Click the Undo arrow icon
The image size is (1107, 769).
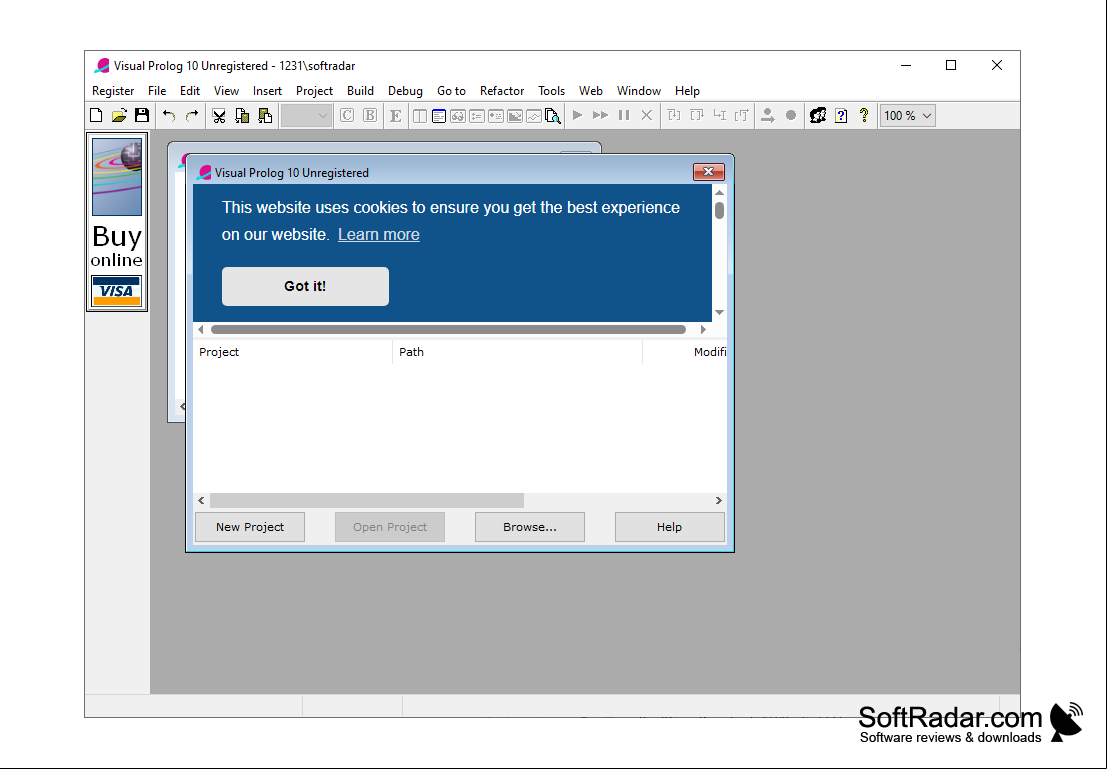(169, 115)
